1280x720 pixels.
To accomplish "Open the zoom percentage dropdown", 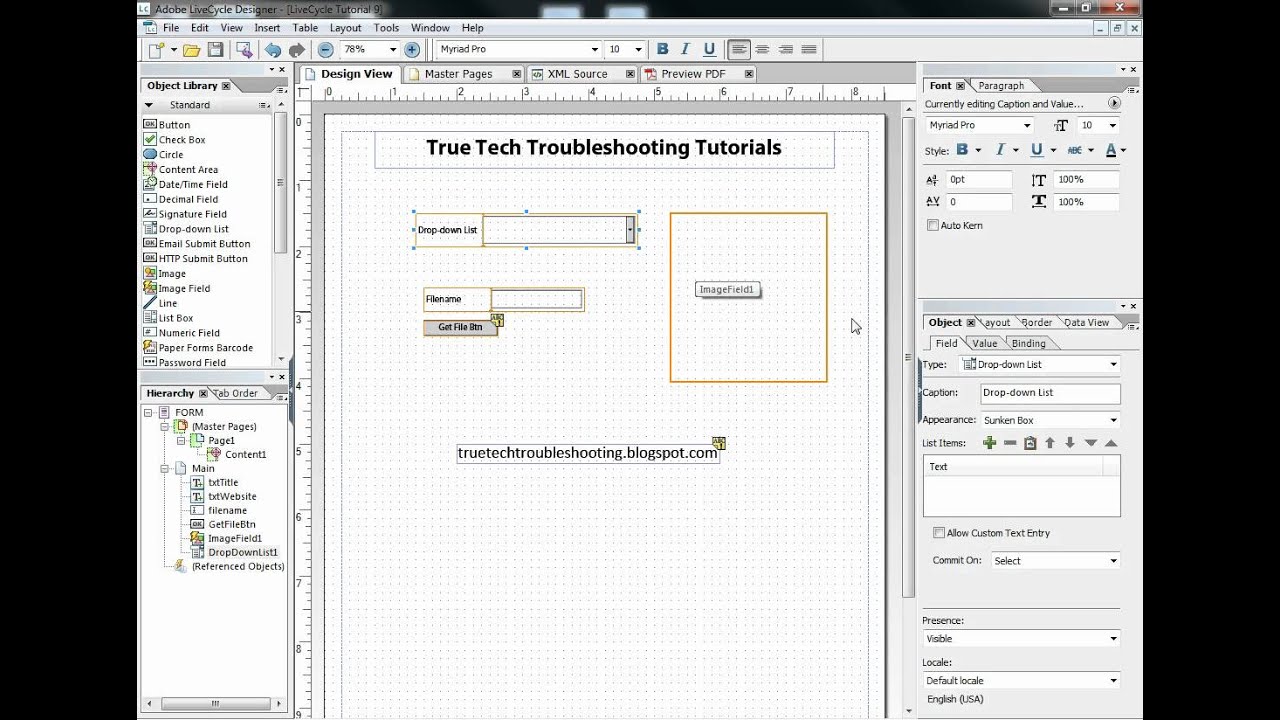I will [392, 49].
